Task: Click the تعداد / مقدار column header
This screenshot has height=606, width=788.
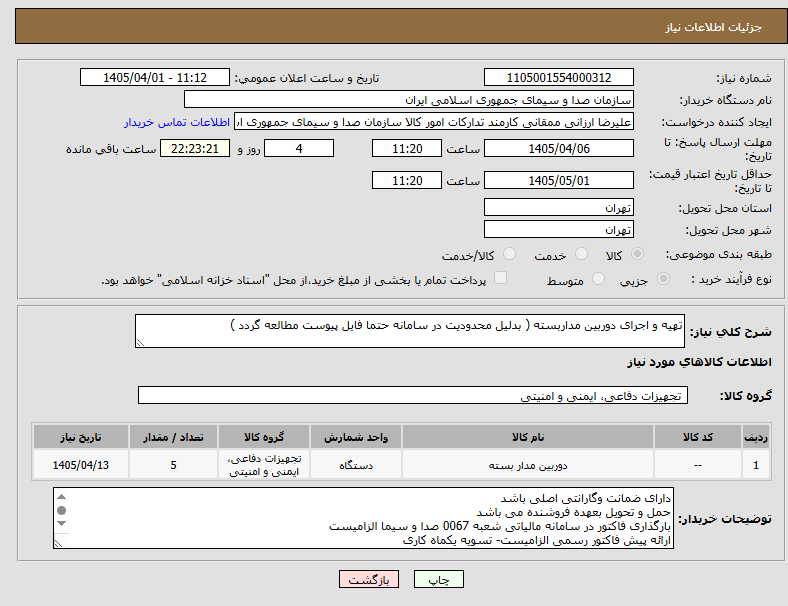Action: pyautogui.click(x=173, y=437)
